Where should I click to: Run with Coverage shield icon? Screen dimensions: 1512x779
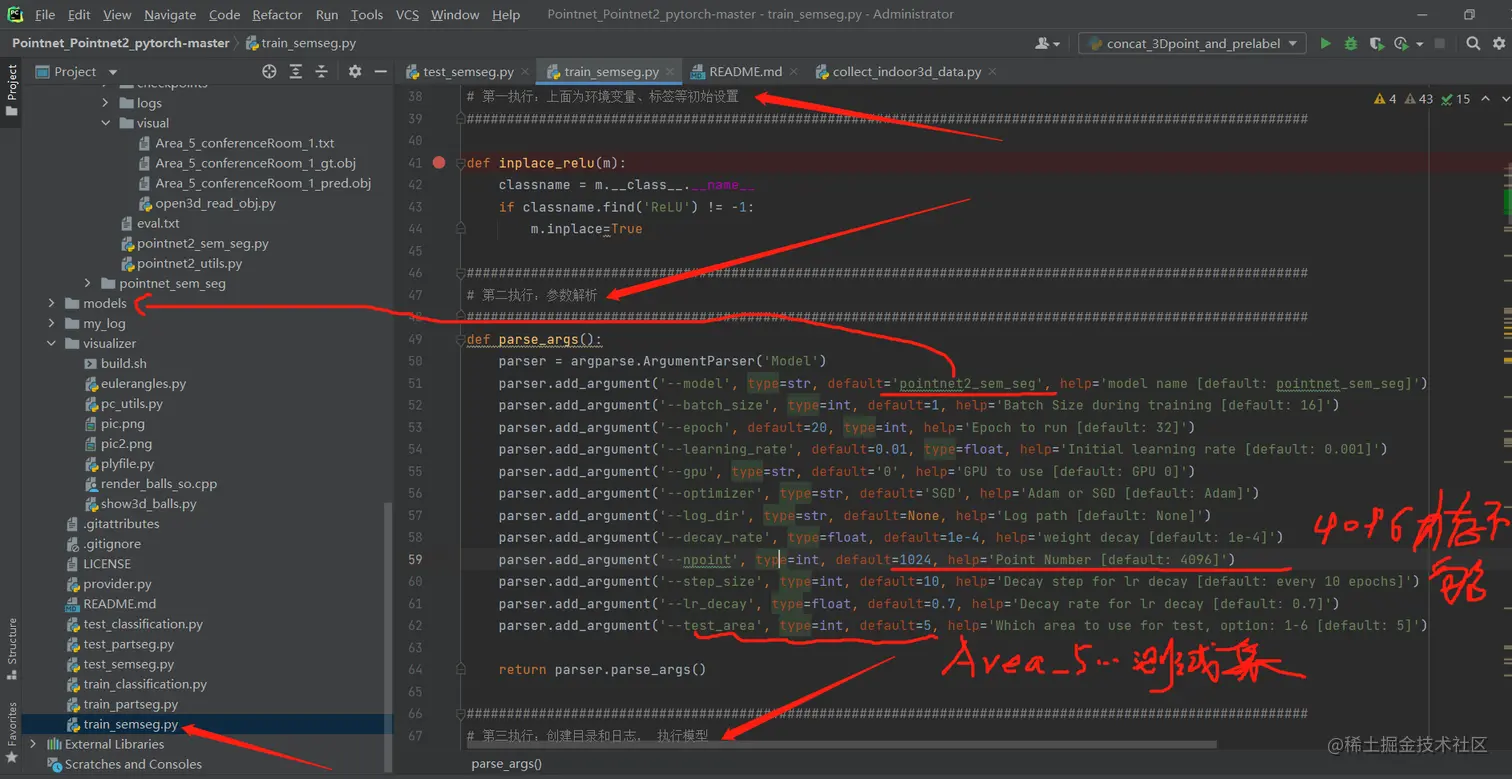[x=1376, y=44]
